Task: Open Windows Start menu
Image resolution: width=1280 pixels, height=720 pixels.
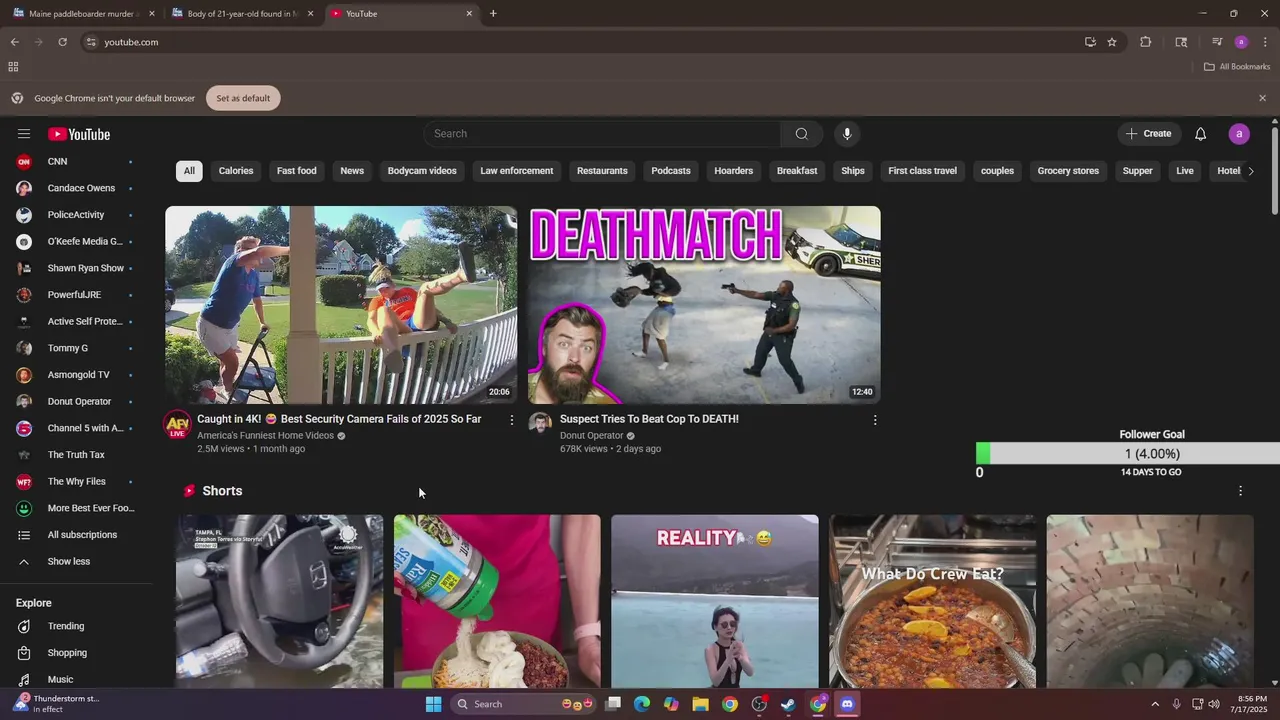Action: coord(433,704)
